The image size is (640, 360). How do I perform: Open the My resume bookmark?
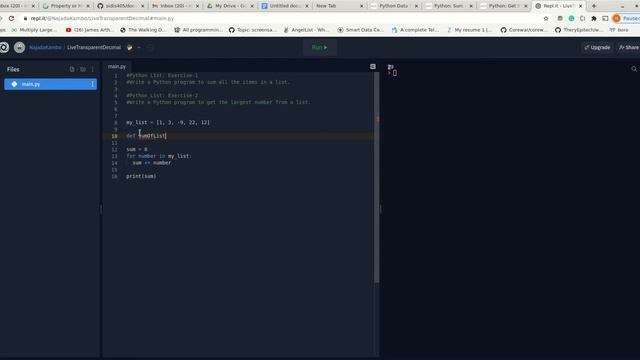coord(469,30)
